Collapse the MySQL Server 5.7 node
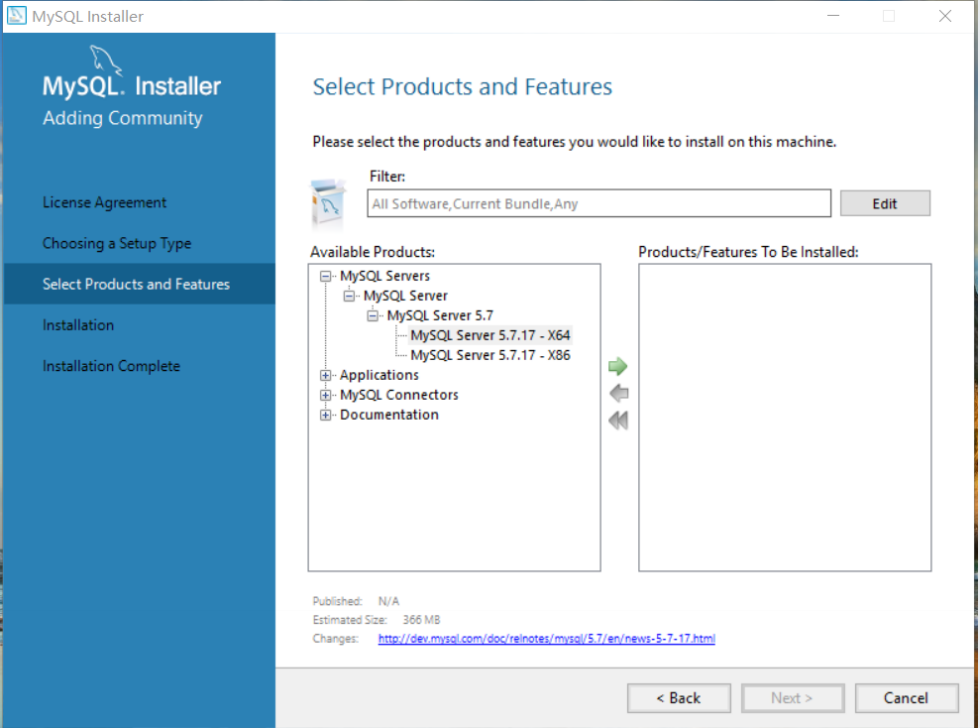The width and height of the screenshot is (980, 728). [x=373, y=315]
